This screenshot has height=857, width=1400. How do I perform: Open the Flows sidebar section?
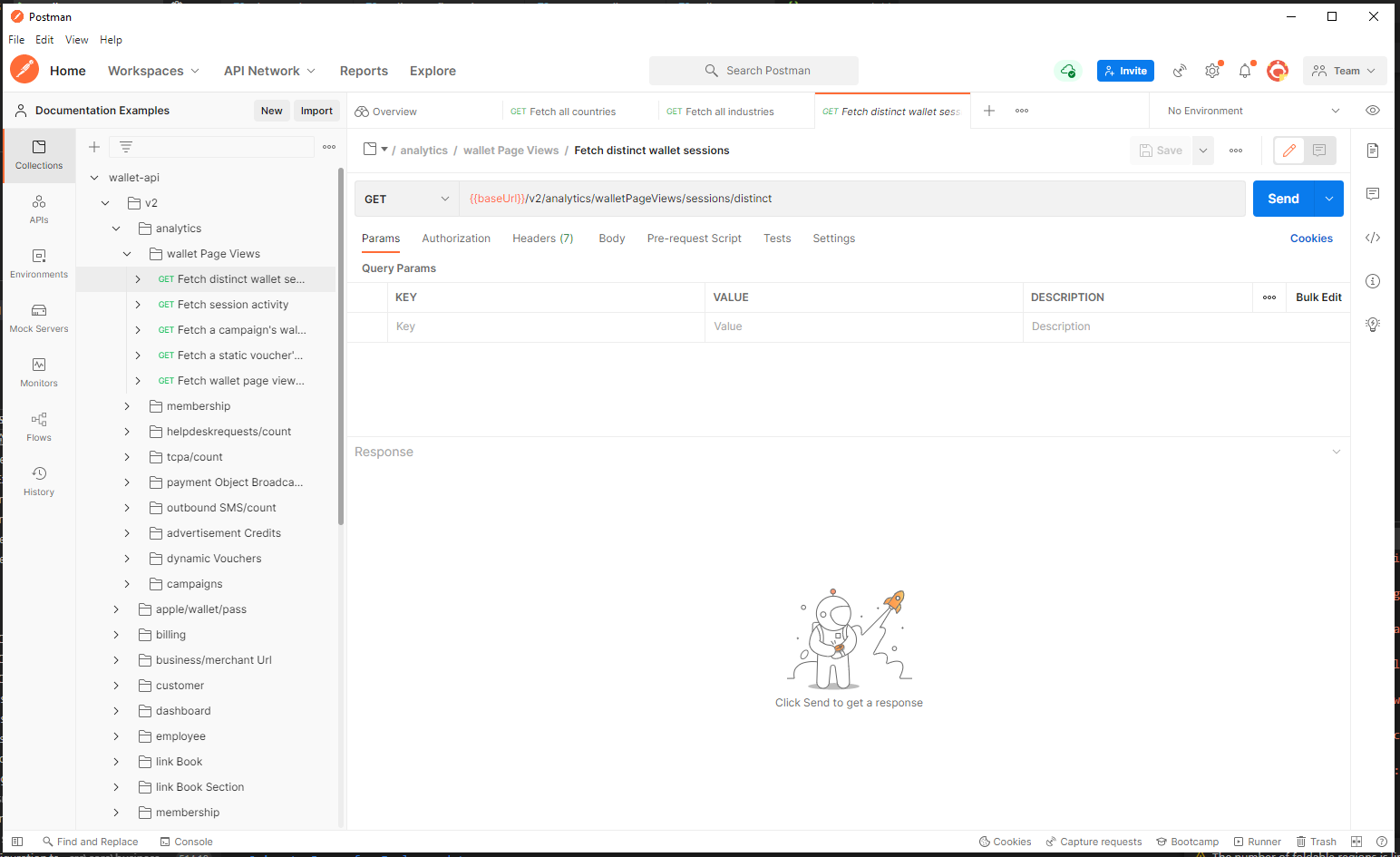tap(39, 427)
